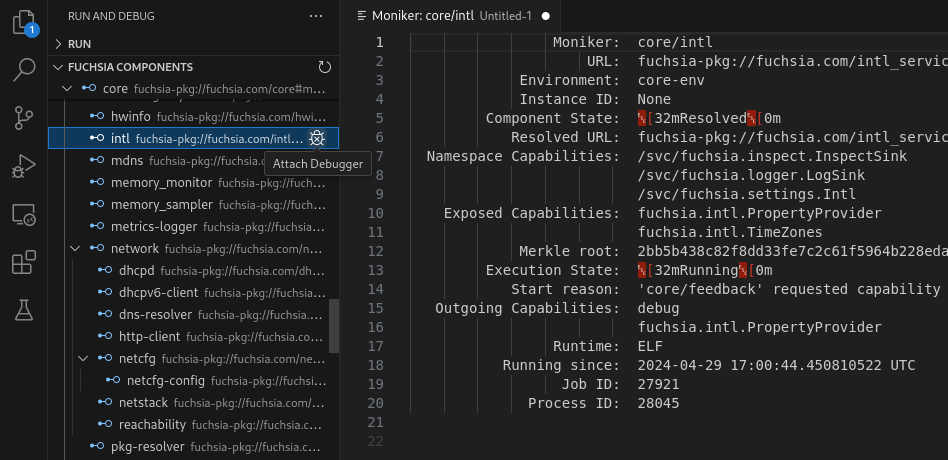Click the file icon on Moniker tab

tap(362, 16)
